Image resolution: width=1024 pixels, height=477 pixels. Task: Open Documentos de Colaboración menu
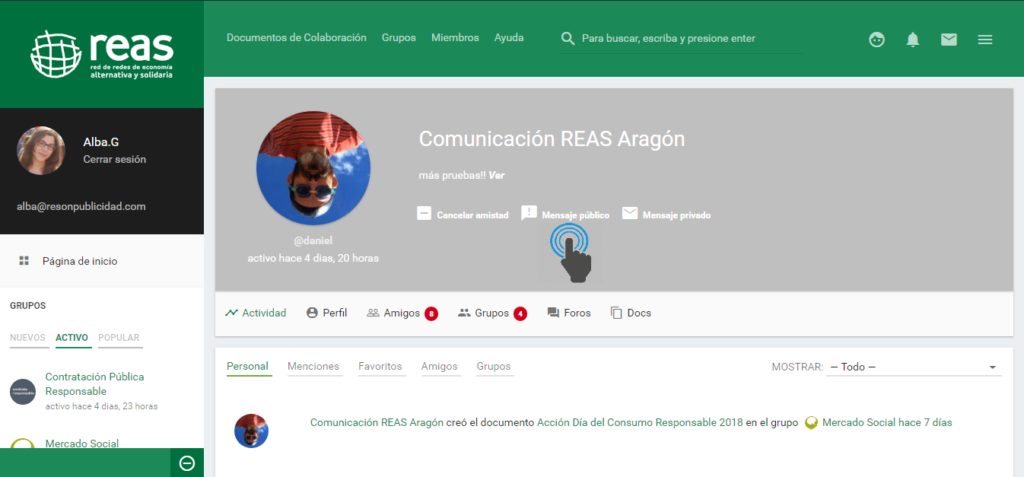coord(296,38)
